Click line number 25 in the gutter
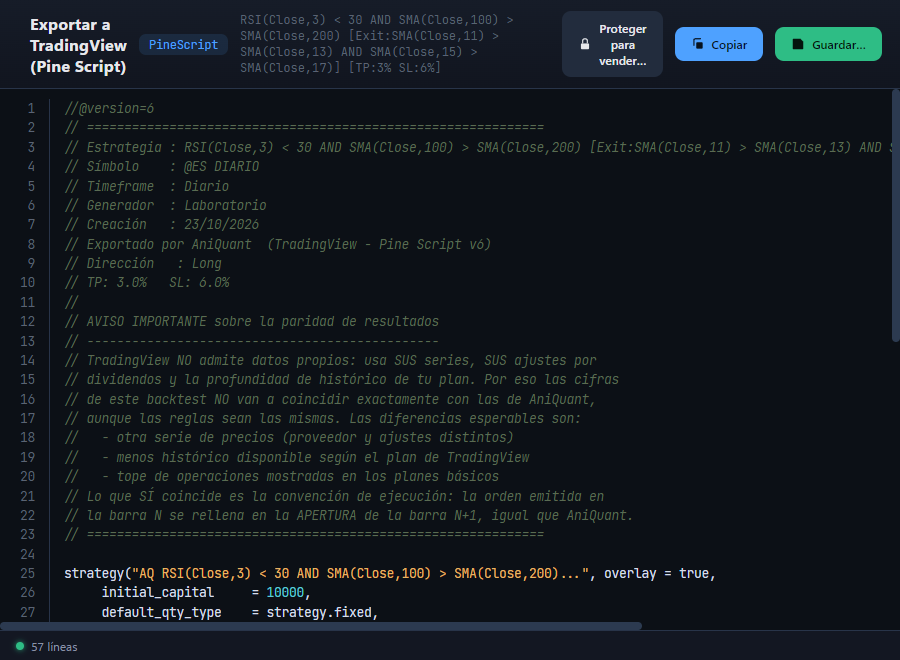Image resolution: width=900 pixels, height=660 pixels. [28, 573]
